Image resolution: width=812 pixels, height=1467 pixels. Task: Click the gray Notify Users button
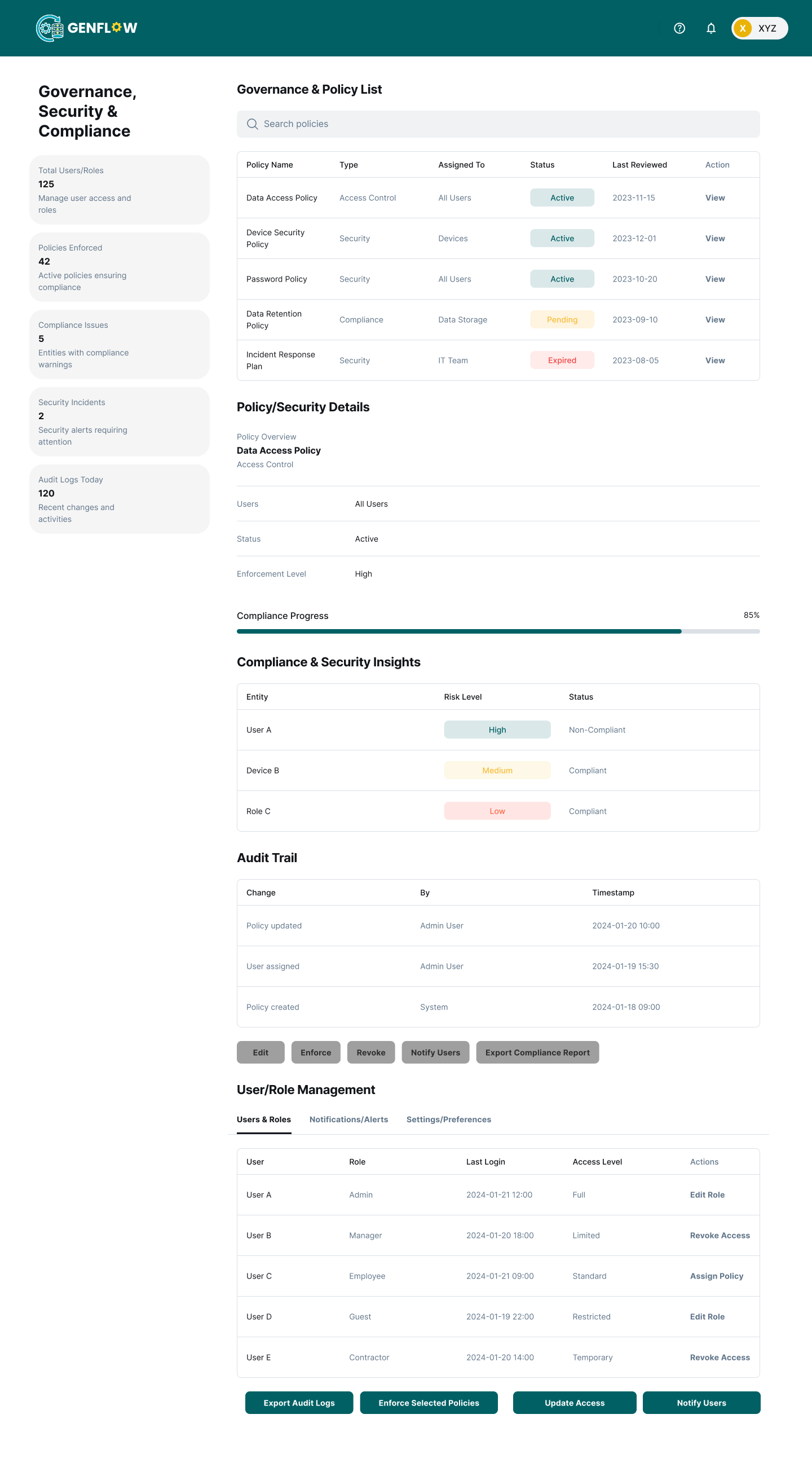pos(435,1052)
